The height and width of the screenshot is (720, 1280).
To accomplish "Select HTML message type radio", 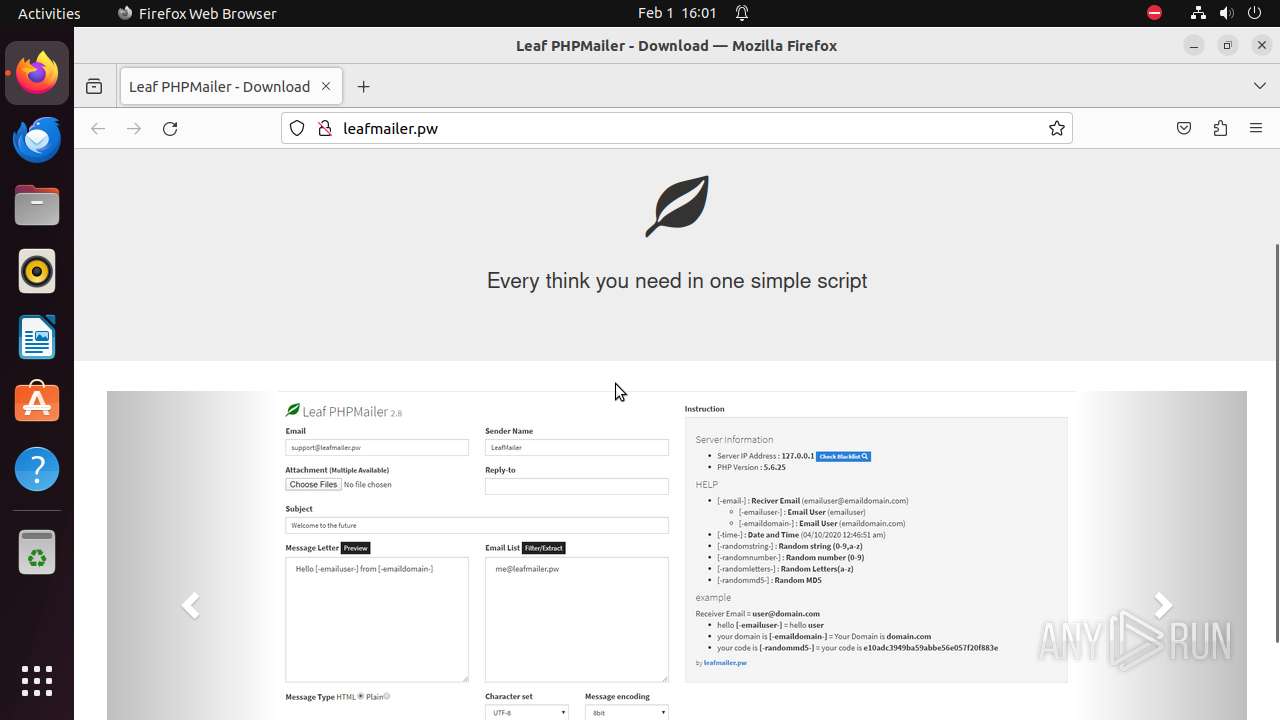I will tap(361, 696).
